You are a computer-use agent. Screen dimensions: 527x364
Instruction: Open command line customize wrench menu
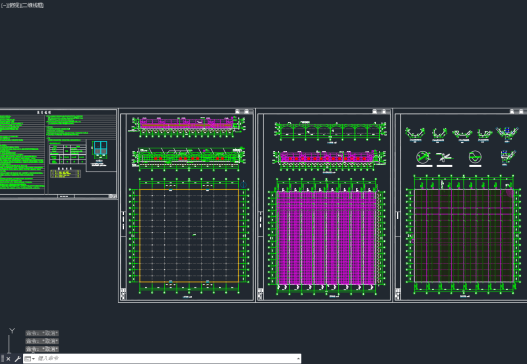click(x=17, y=359)
